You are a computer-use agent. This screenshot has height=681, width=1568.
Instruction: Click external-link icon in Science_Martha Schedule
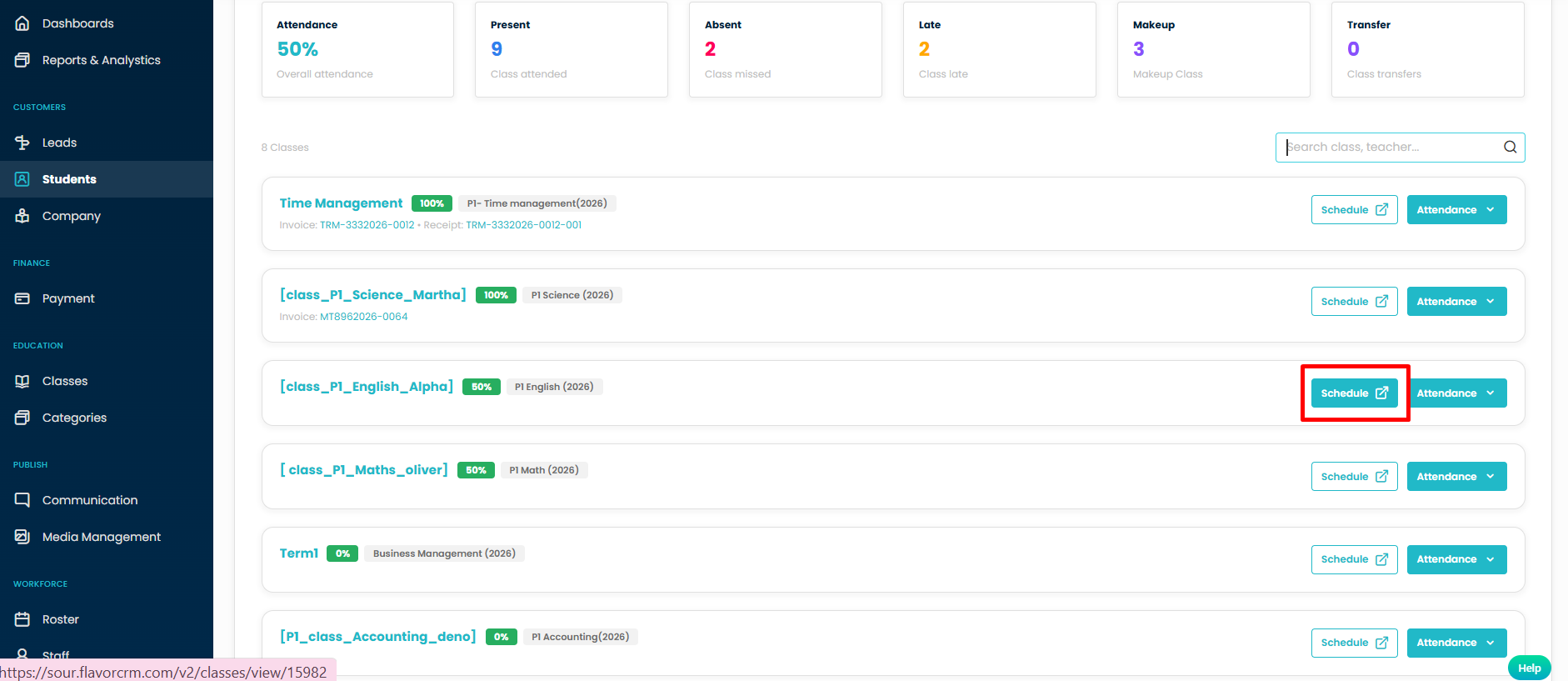click(1381, 302)
